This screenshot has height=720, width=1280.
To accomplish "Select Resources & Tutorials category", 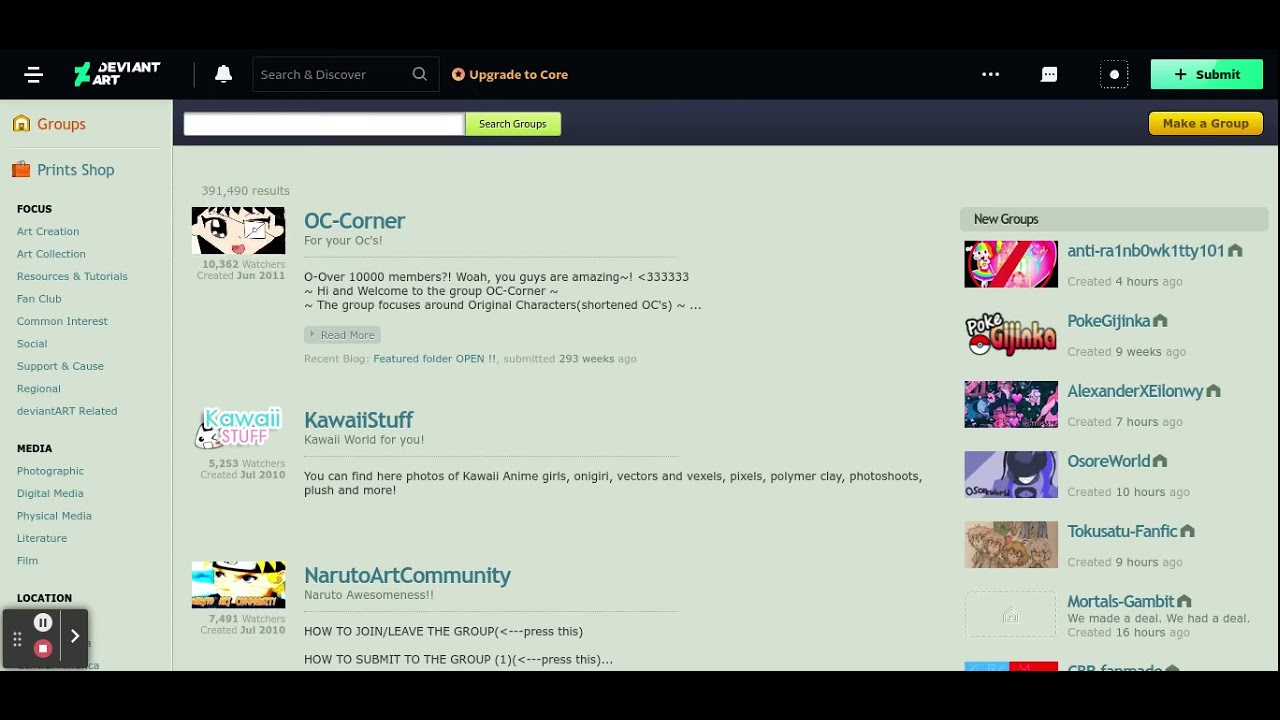I will click(x=72, y=276).
